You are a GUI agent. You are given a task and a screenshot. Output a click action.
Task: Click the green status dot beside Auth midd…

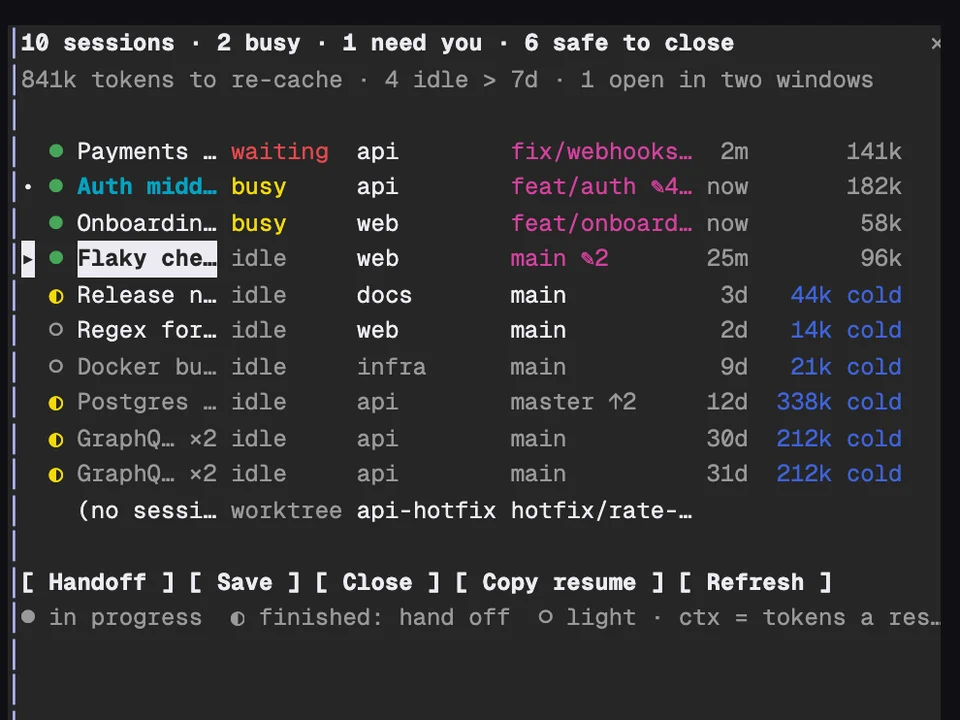pos(56,186)
